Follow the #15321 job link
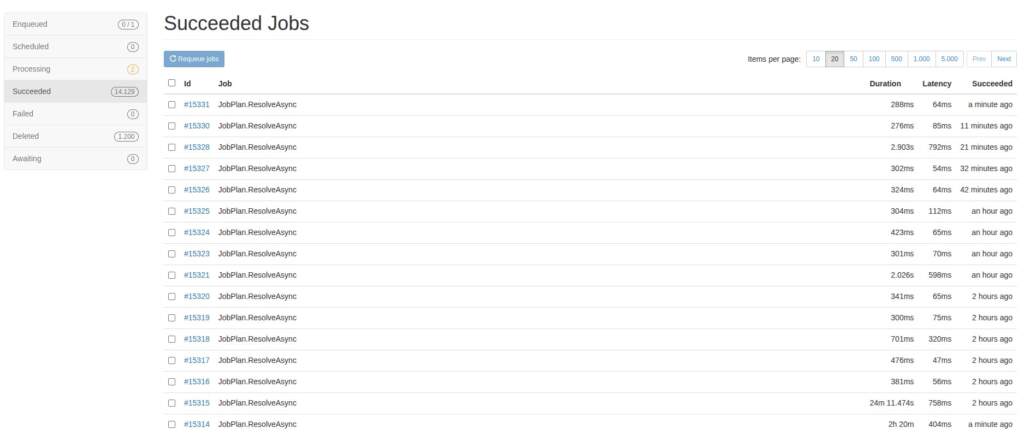This screenshot has width=1024, height=434. (x=197, y=275)
